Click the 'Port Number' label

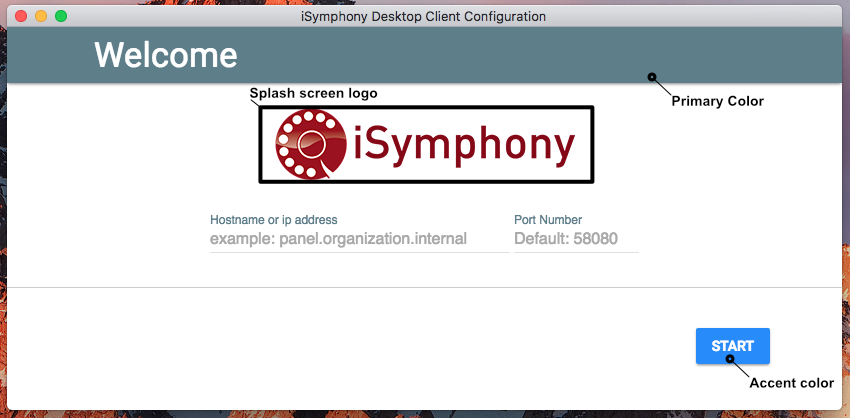point(548,220)
